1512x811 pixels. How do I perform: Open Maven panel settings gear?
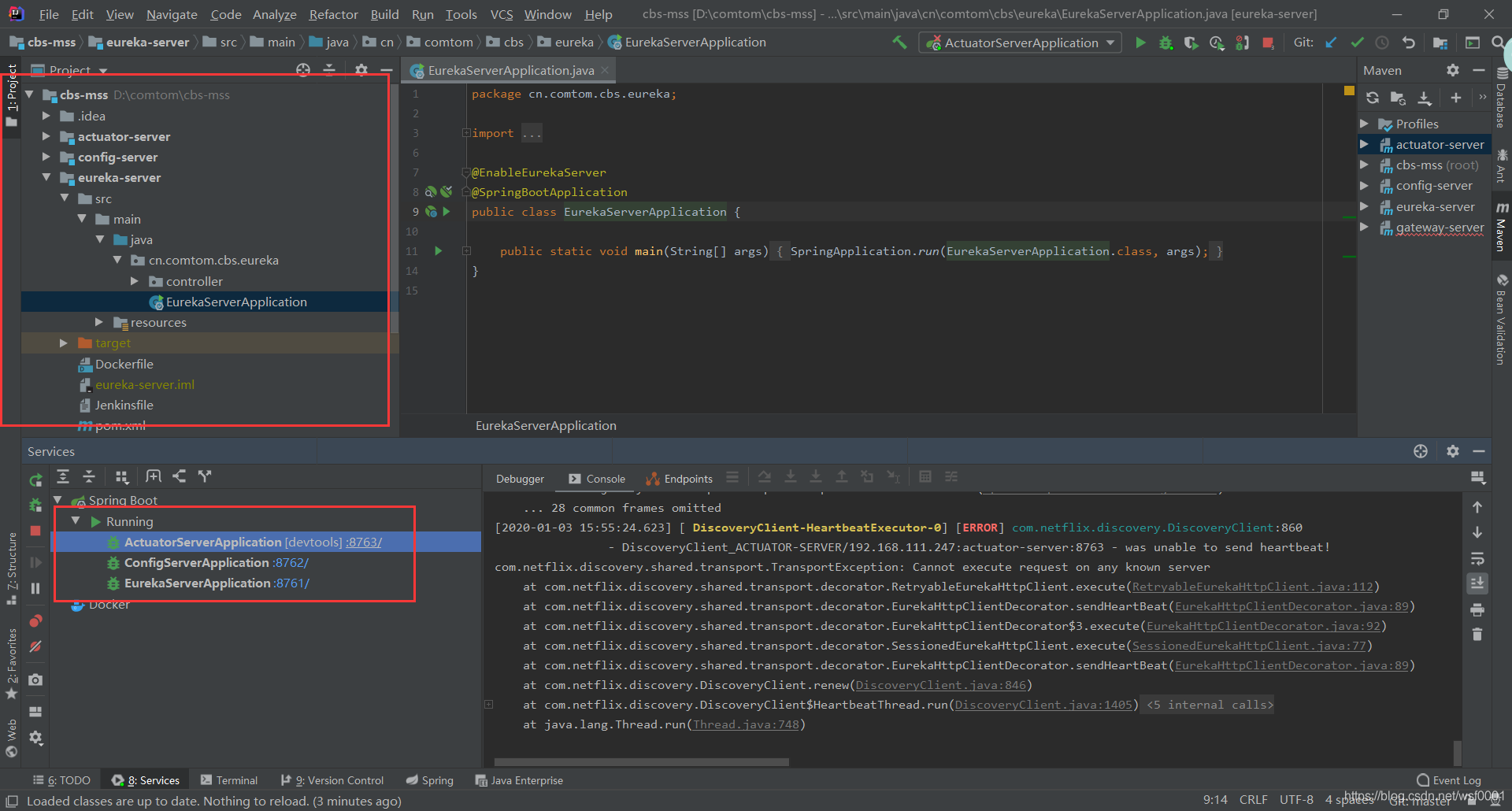(1453, 70)
